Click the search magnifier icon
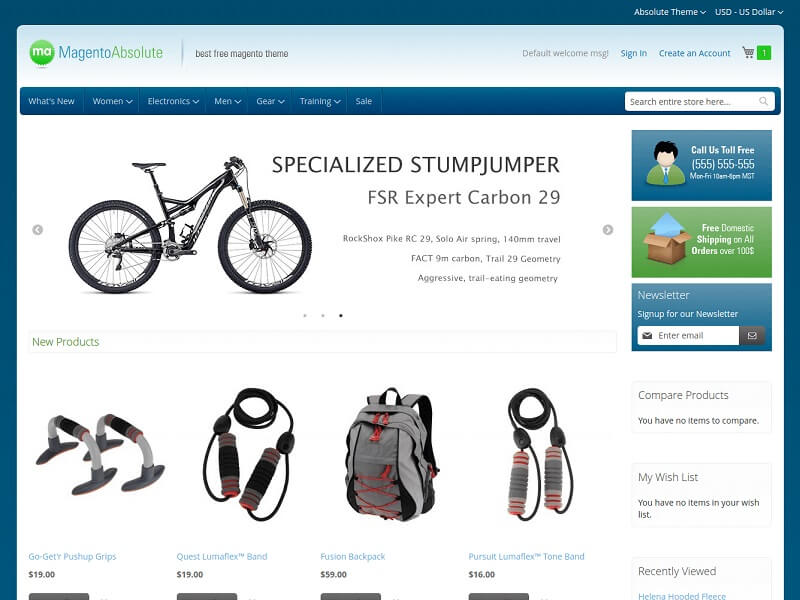Screen dimensions: 800x600 point(763,101)
